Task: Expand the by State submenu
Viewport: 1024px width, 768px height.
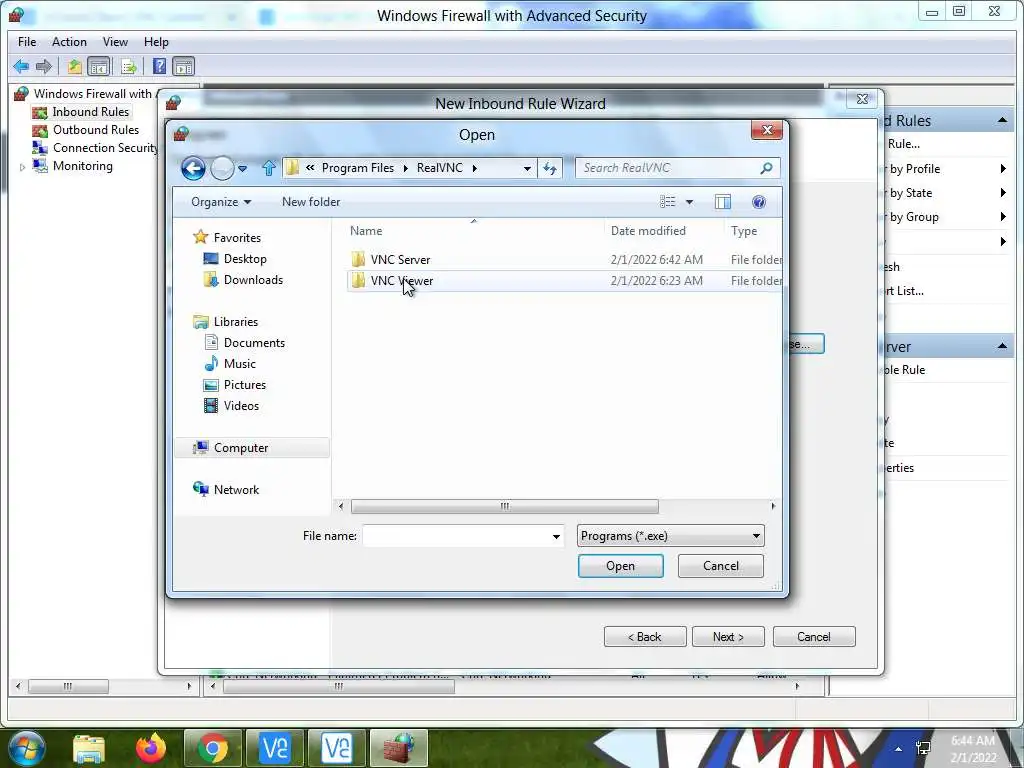Action: [x=1003, y=193]
